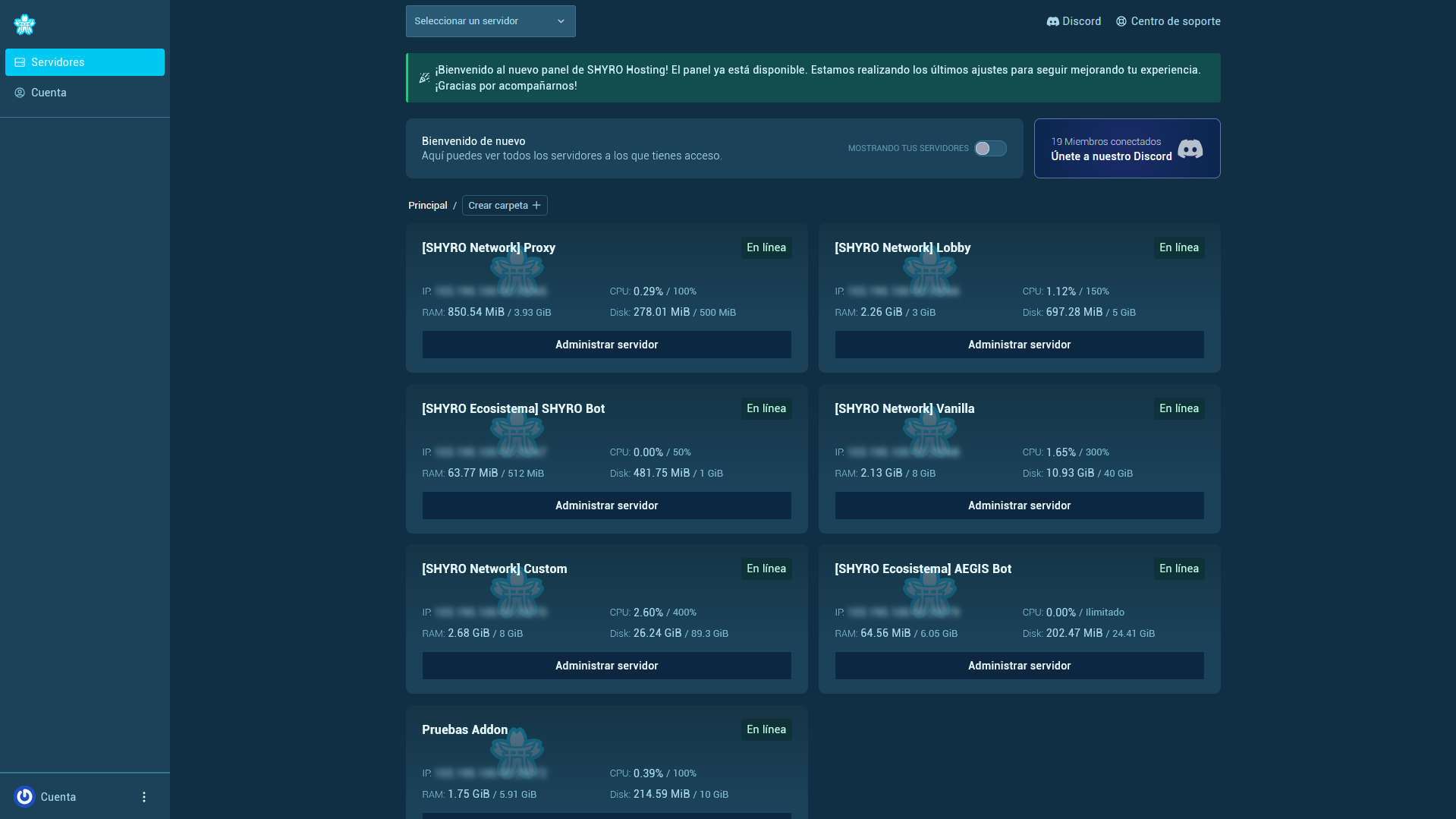Manage the [SHYRO Network] Proxy server
The image size is (1456, 819).
point(606,345)
